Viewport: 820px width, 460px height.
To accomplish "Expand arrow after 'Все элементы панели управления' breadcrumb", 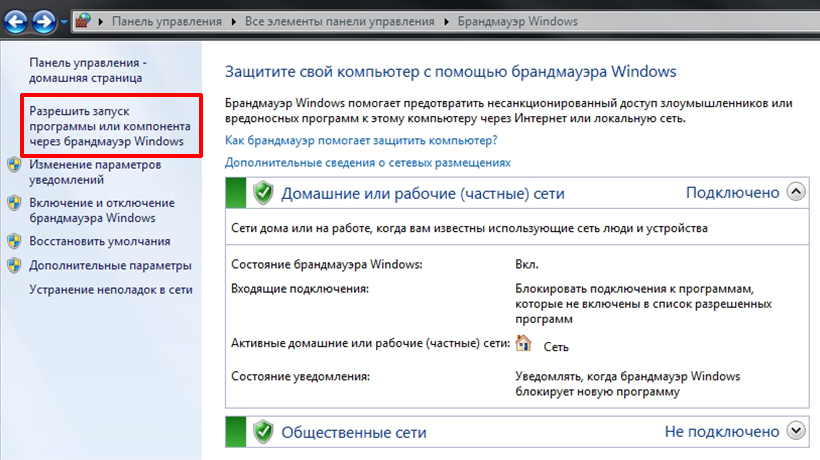I will pos(446,21).
